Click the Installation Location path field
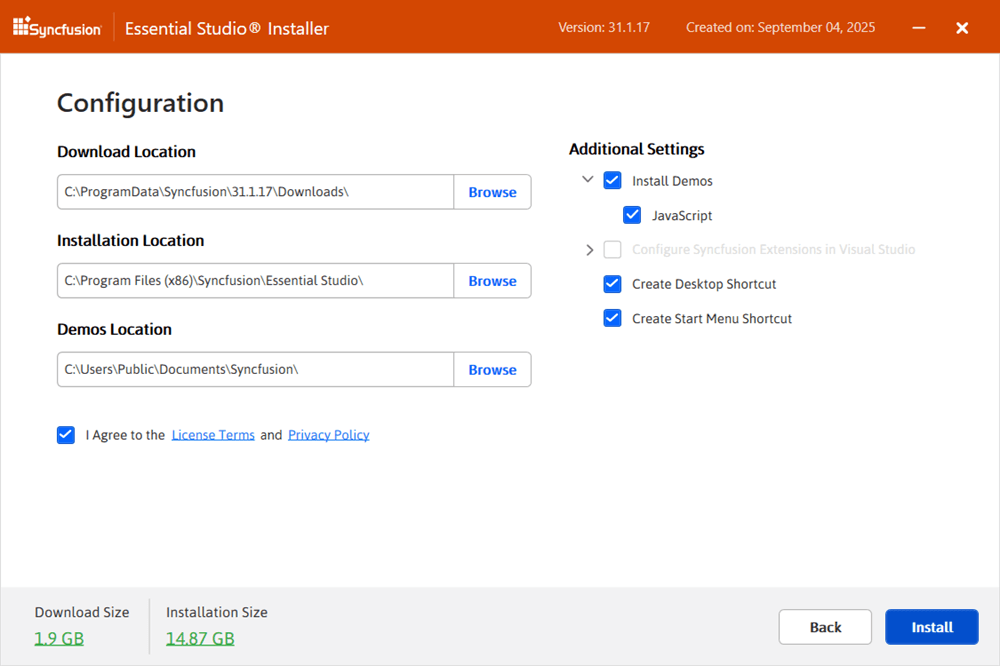 pyautogui.click(x=255, y=281)
